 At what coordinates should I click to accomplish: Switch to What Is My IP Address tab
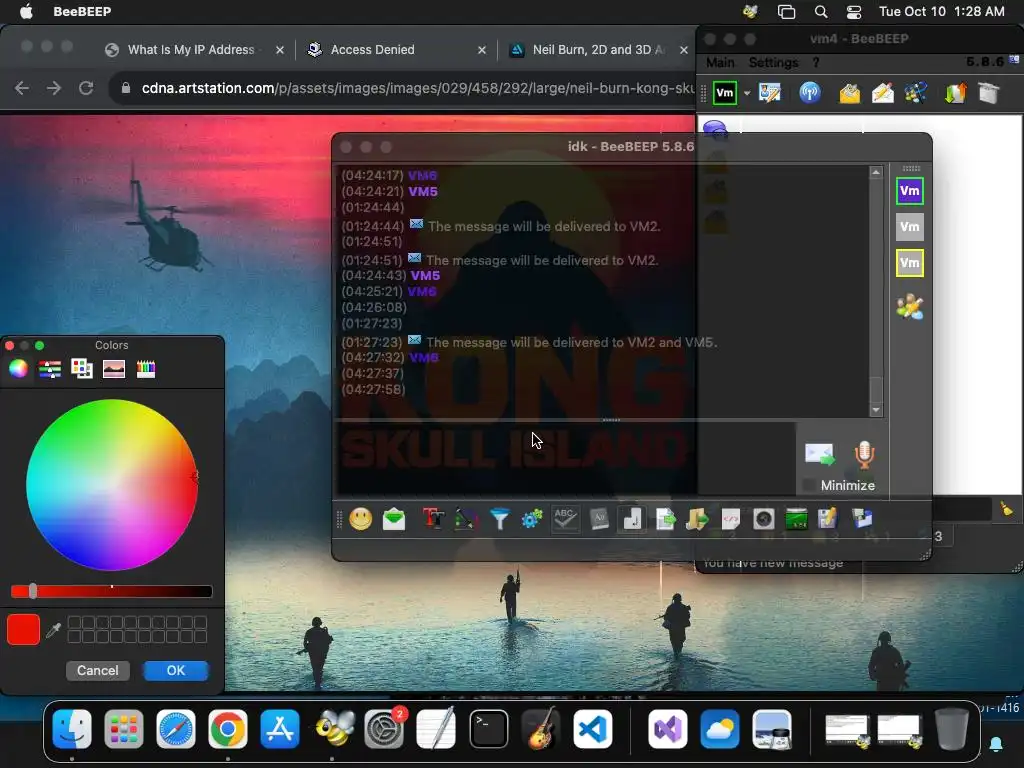(191, 50)
